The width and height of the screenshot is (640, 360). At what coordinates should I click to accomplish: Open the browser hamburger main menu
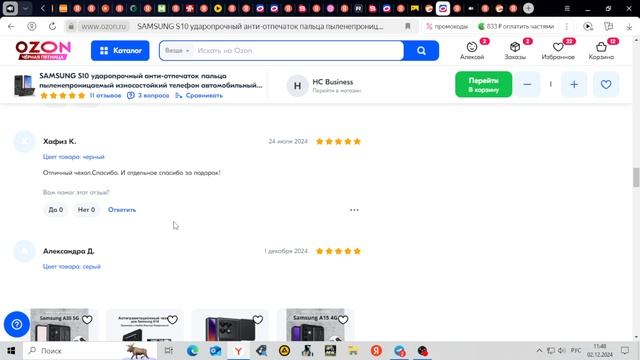tap(567, 8)
